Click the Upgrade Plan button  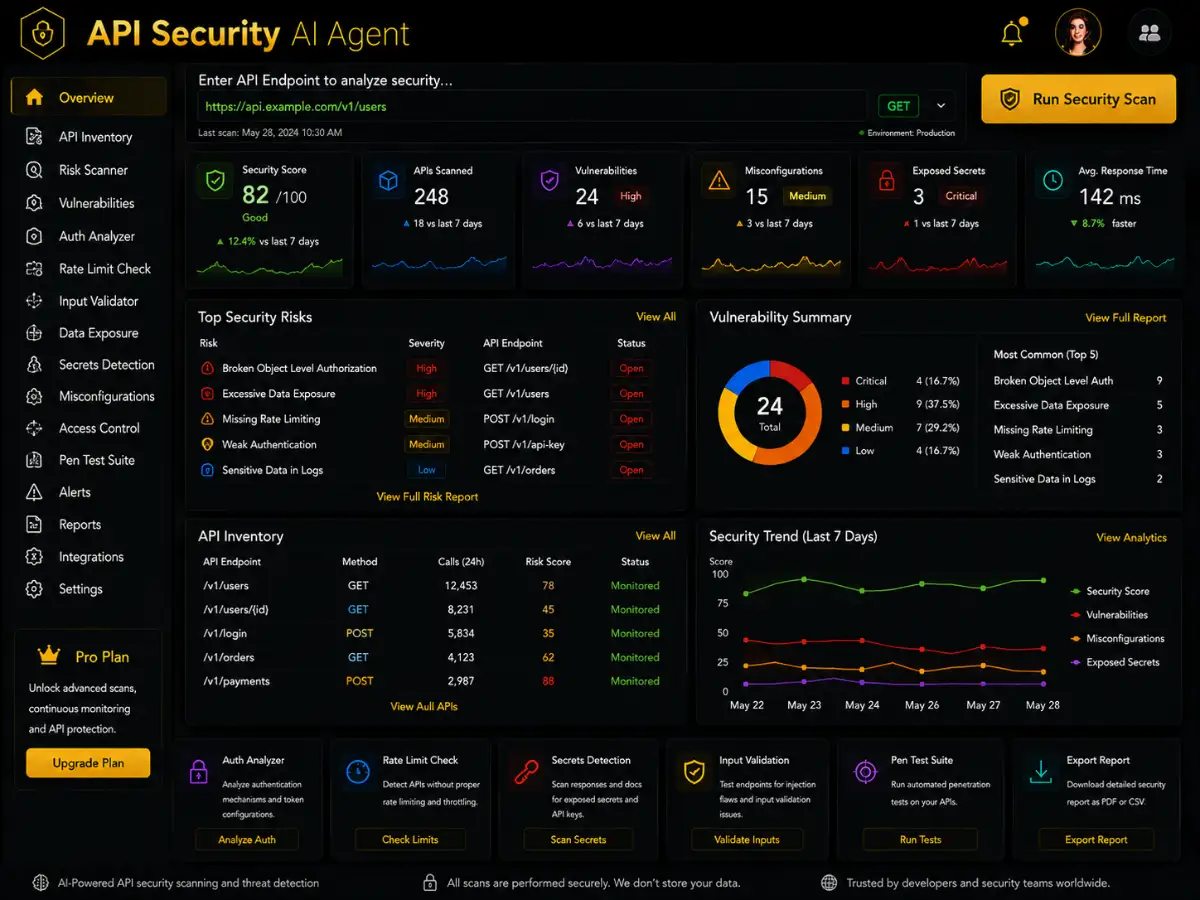pyautogui.click(x=88, y=763)
